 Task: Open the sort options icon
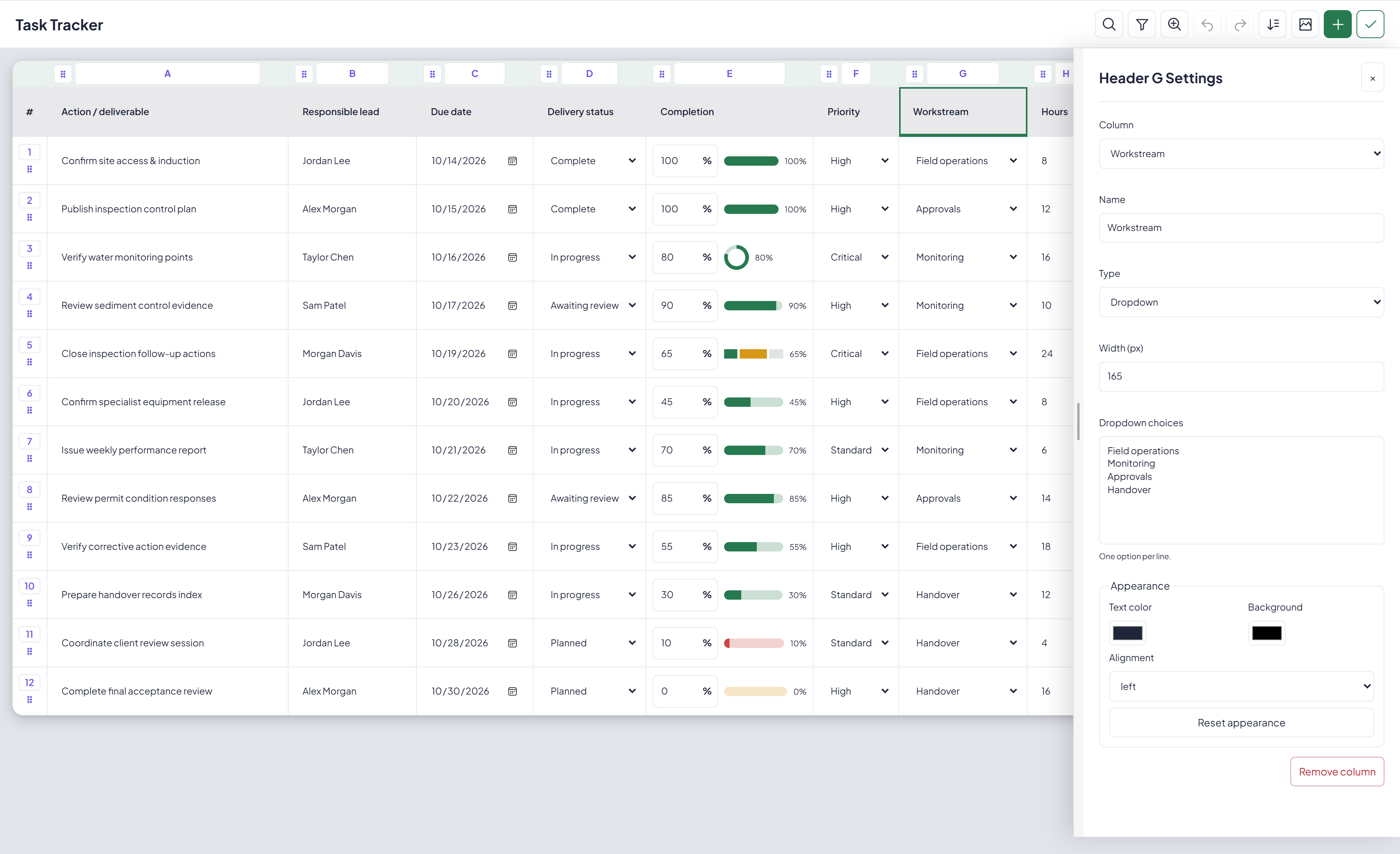[1273, 24]
